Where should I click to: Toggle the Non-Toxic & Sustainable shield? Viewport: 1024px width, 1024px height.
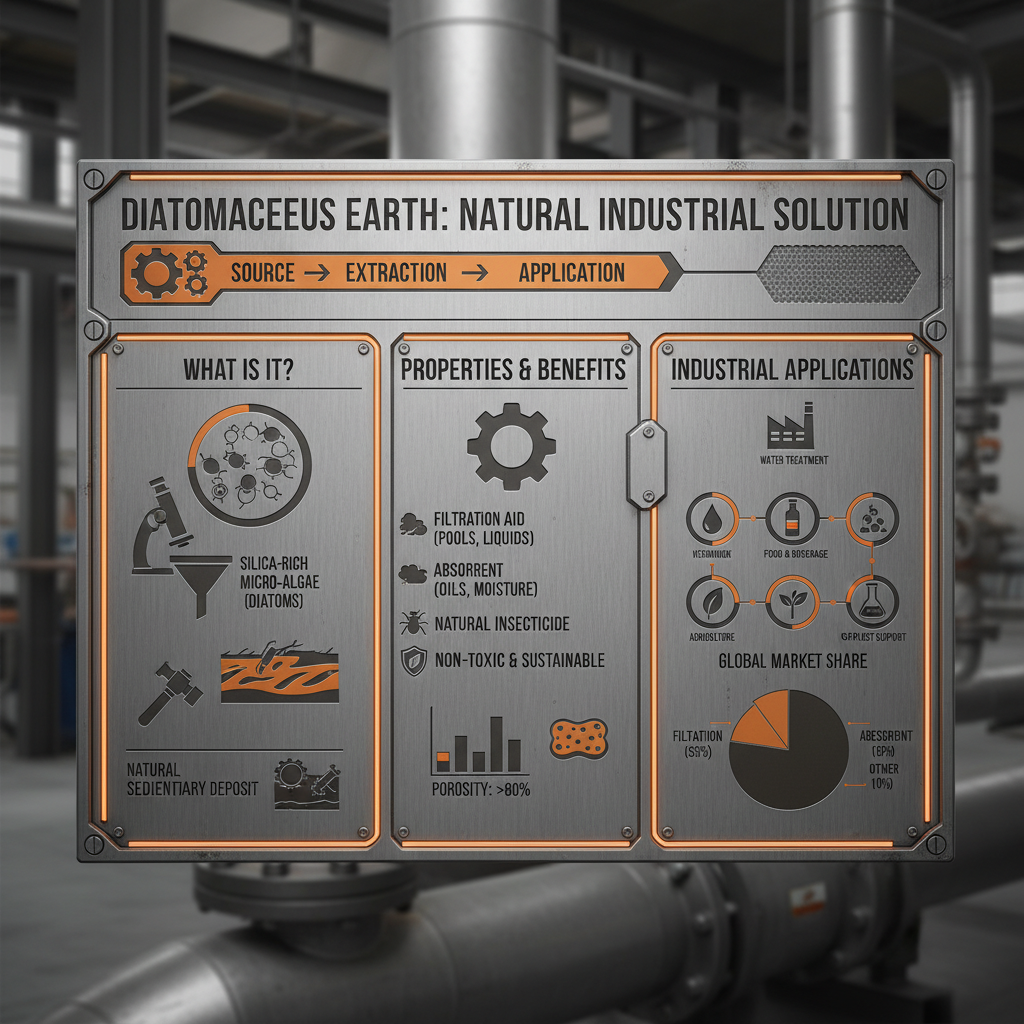(416, 659)
